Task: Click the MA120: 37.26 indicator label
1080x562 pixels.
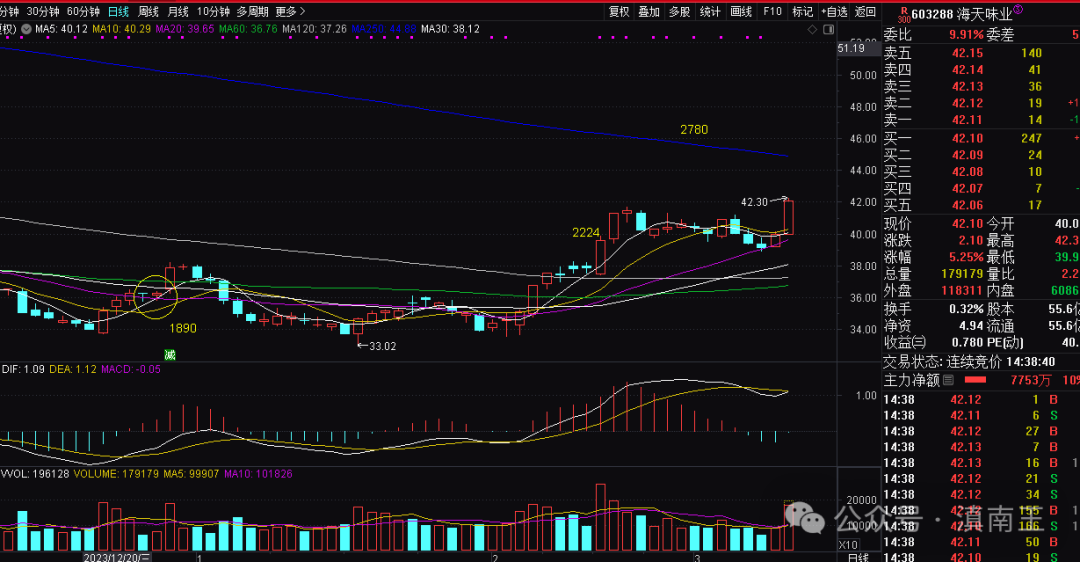Action: click(314, 29)
